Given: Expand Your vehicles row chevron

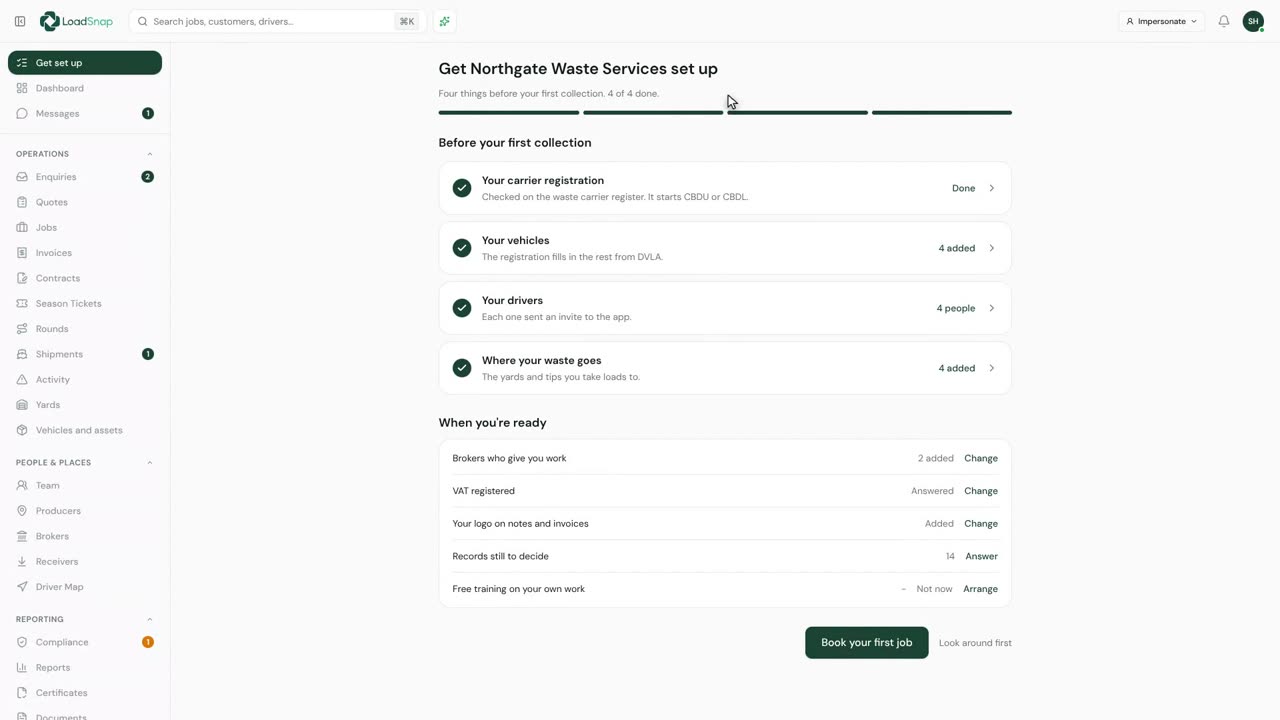Looking at the screenshot, I should [x=992, y=248].
